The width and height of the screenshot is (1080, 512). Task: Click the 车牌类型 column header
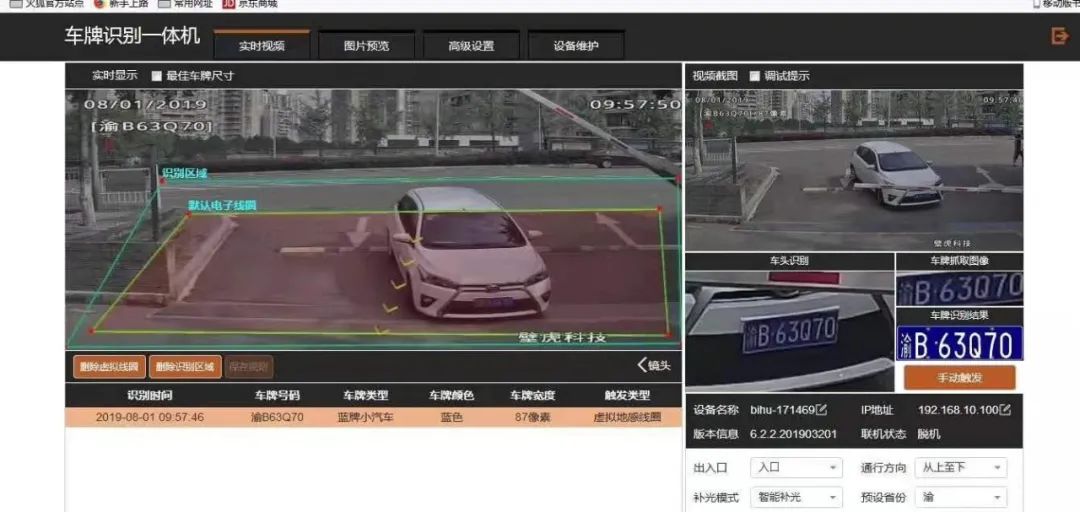click(x=366, y=396)
